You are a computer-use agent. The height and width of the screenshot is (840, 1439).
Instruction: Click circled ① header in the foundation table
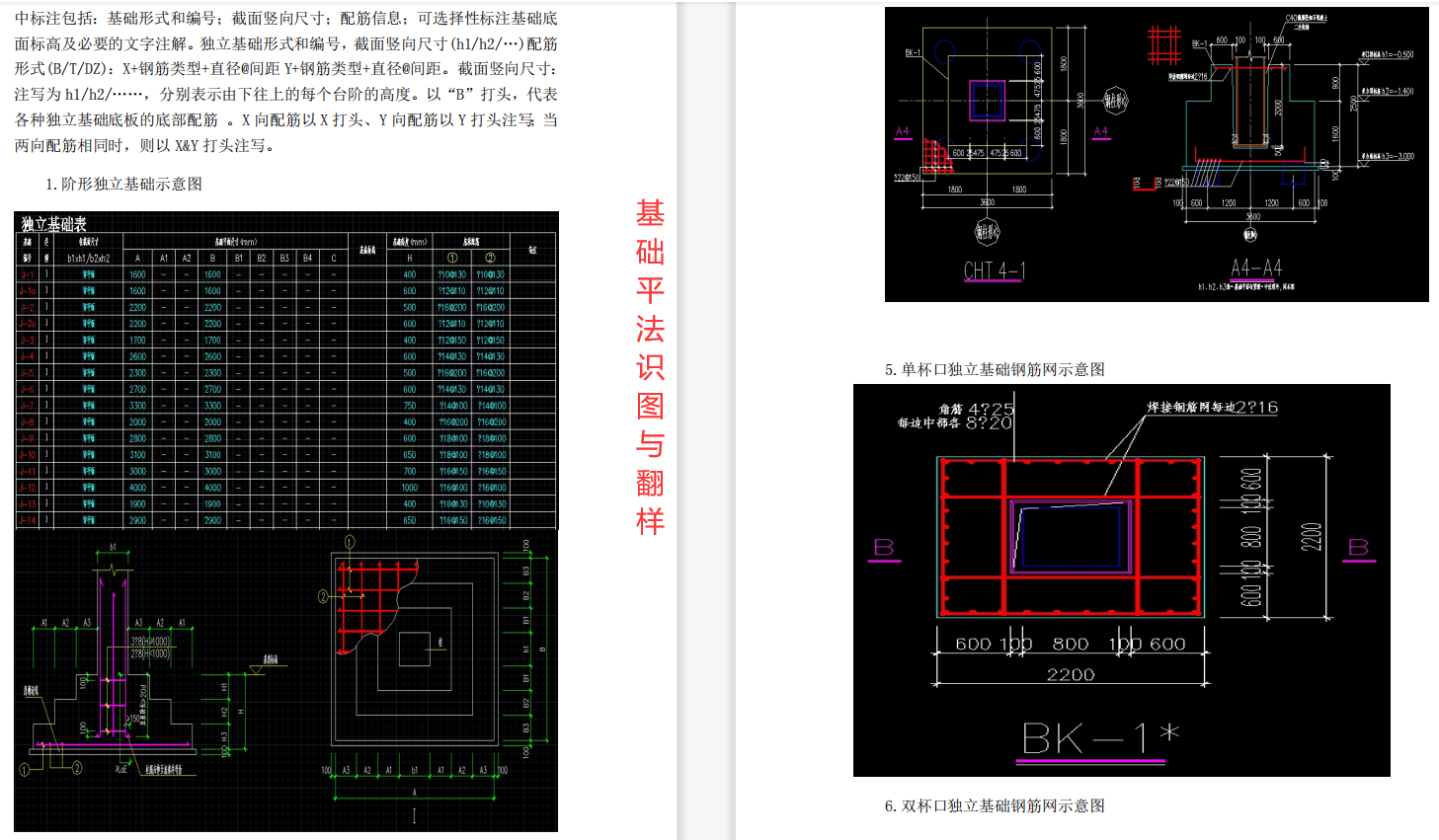point(452,258)
